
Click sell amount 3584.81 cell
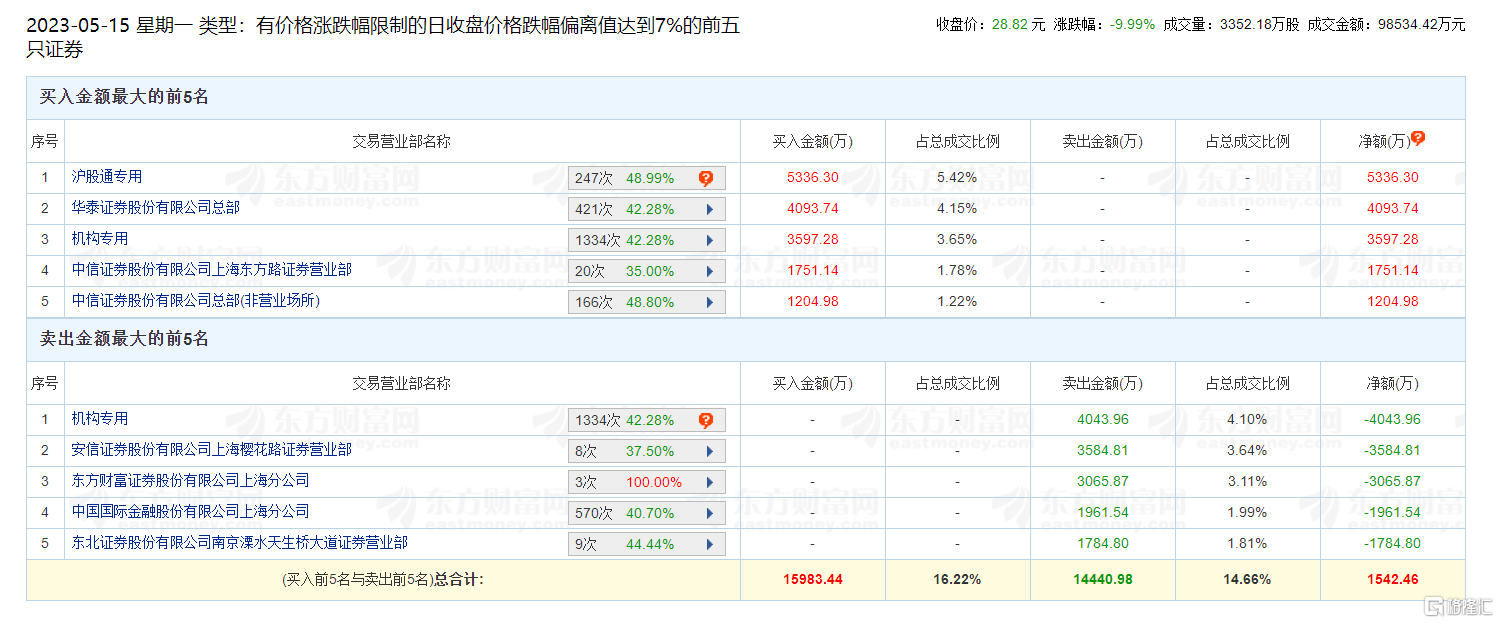click(1103, 450)
